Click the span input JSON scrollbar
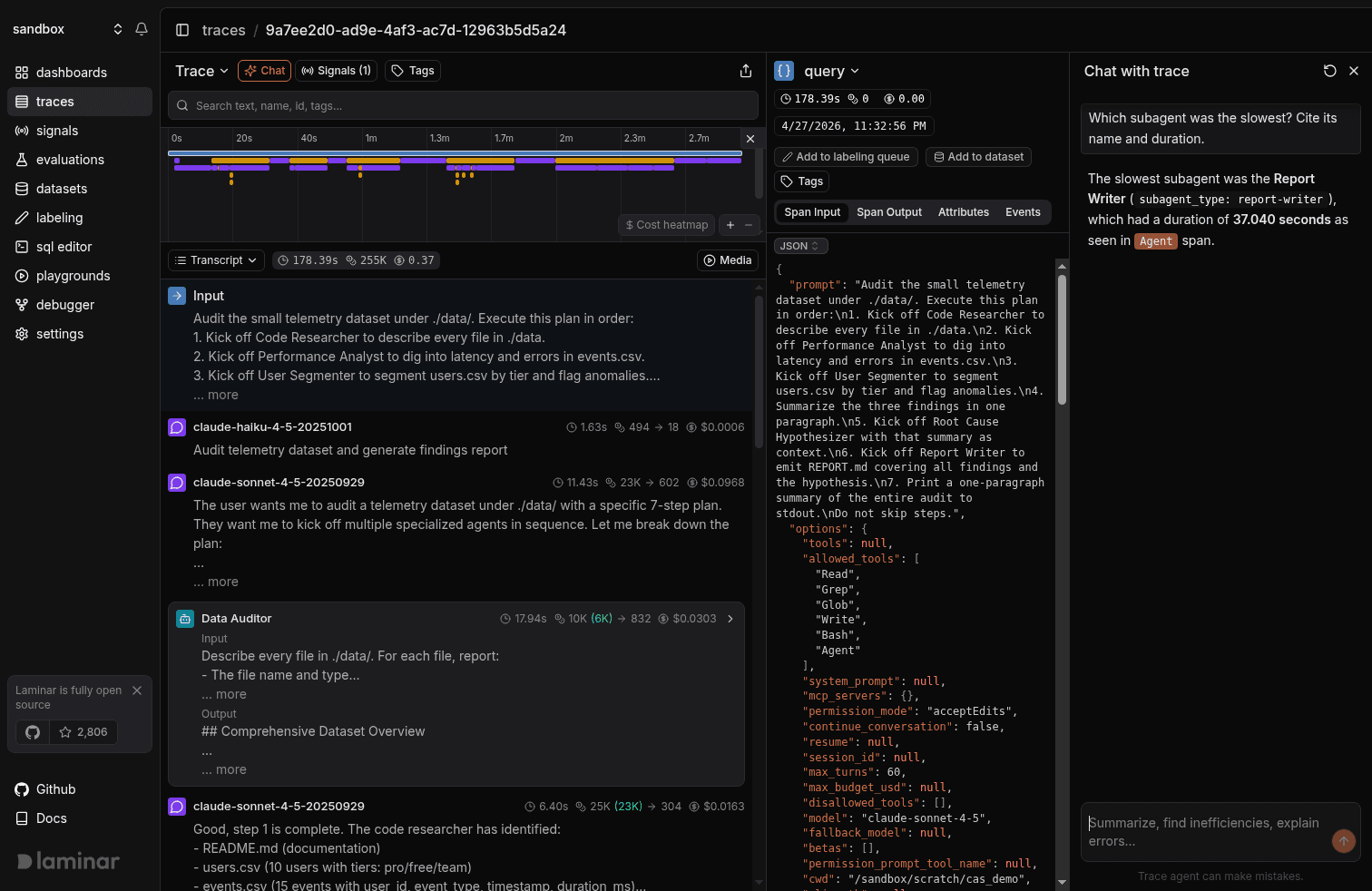Viewport: 1372px width, 891px height. (1062, 340)
